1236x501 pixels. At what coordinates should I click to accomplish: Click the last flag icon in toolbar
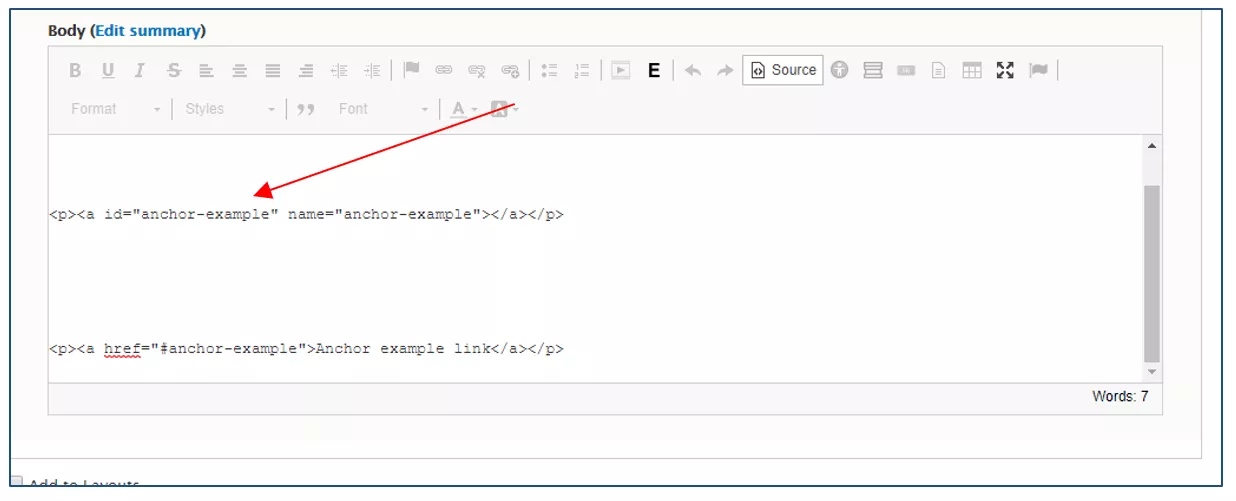pos(1038,70)
